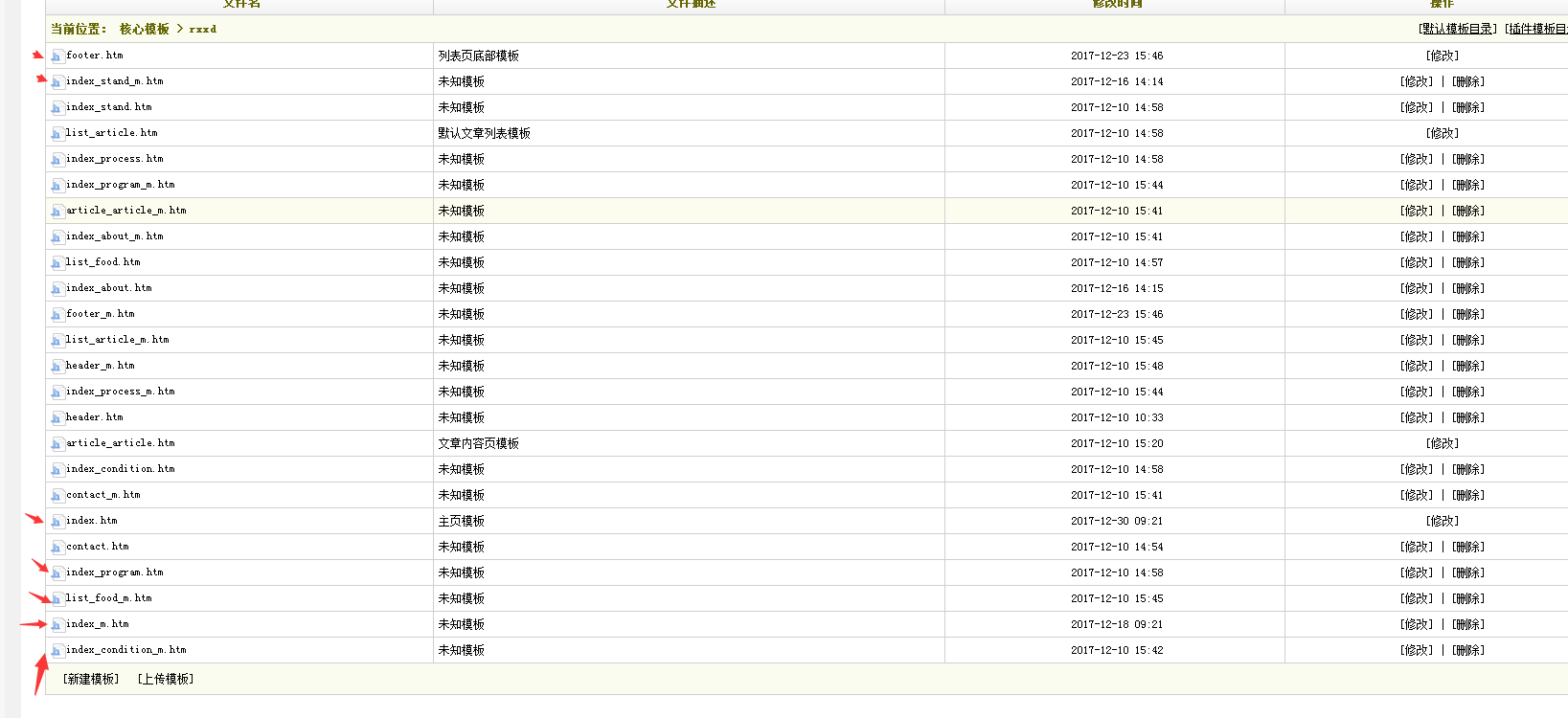This screenshot has width=1568, height=718.
Task: Delete article_article_m.htm via 删除
Action: point(1468,212)
